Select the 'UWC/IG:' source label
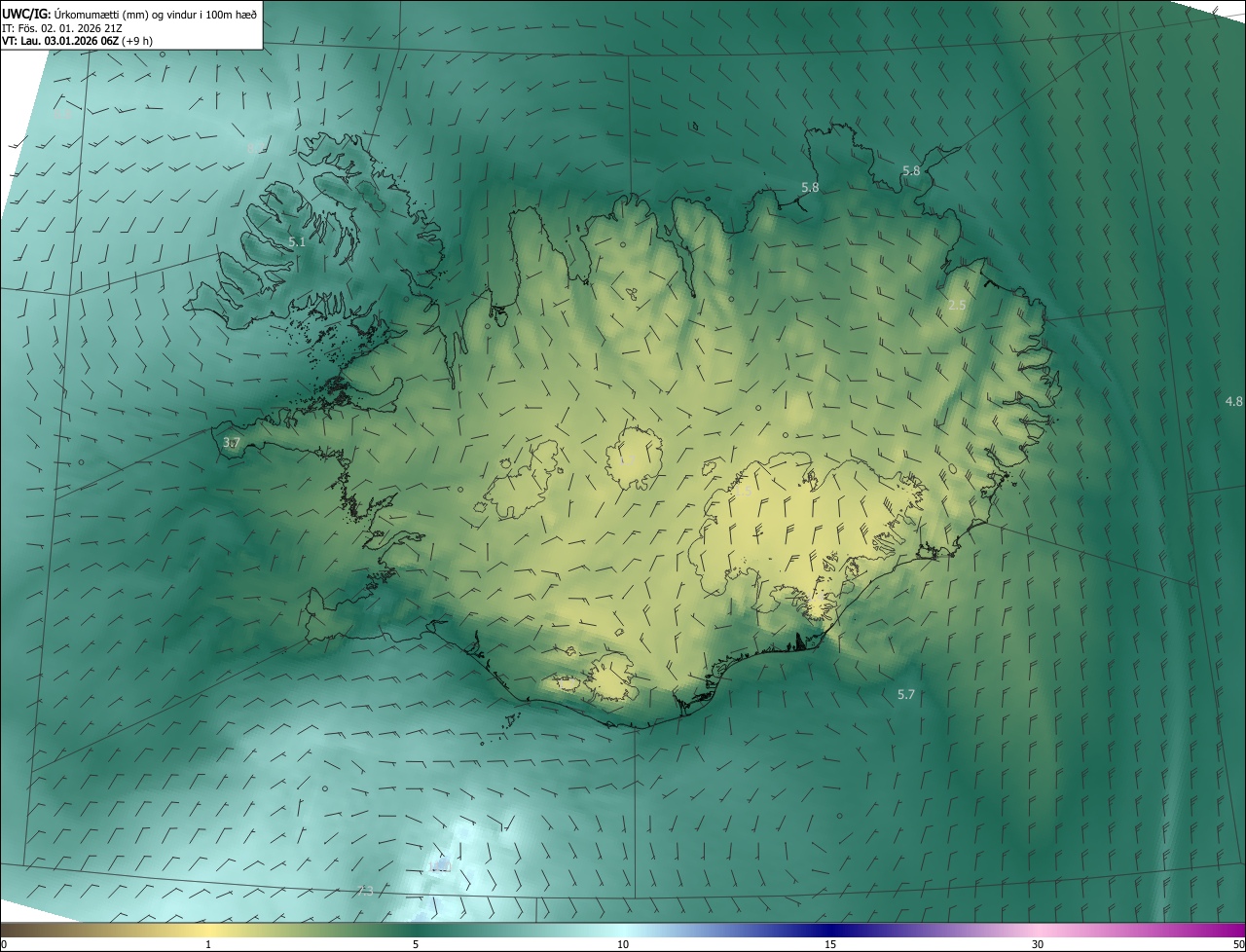 [26, 13]
